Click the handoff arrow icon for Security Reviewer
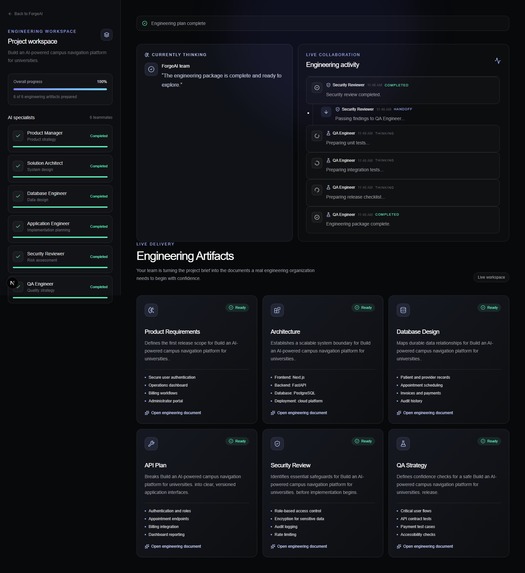Image resolution: width=525 pixels, height=573 pixels. [x=326, y=112]
